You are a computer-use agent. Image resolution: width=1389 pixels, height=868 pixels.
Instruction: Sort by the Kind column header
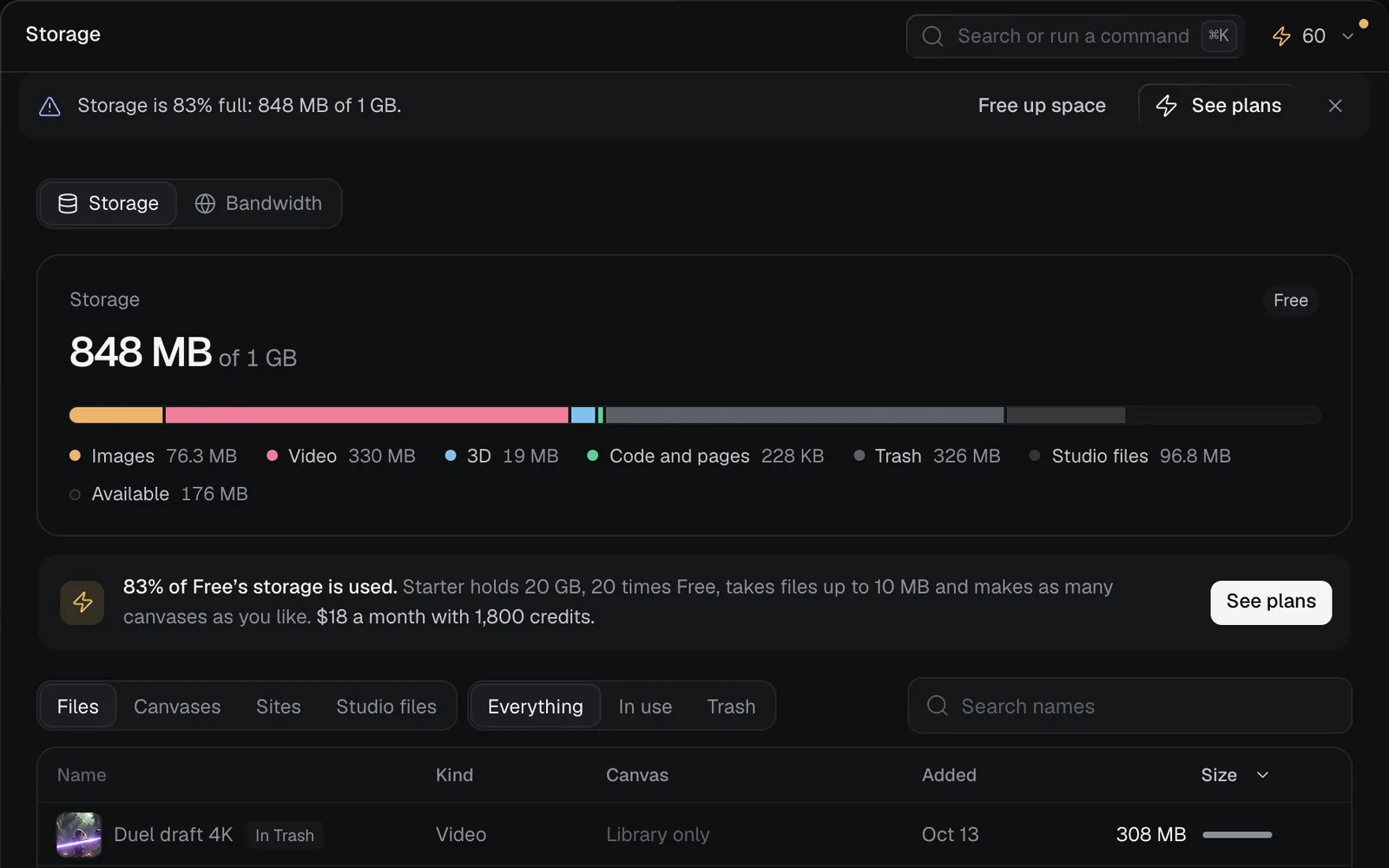(454, 775)
